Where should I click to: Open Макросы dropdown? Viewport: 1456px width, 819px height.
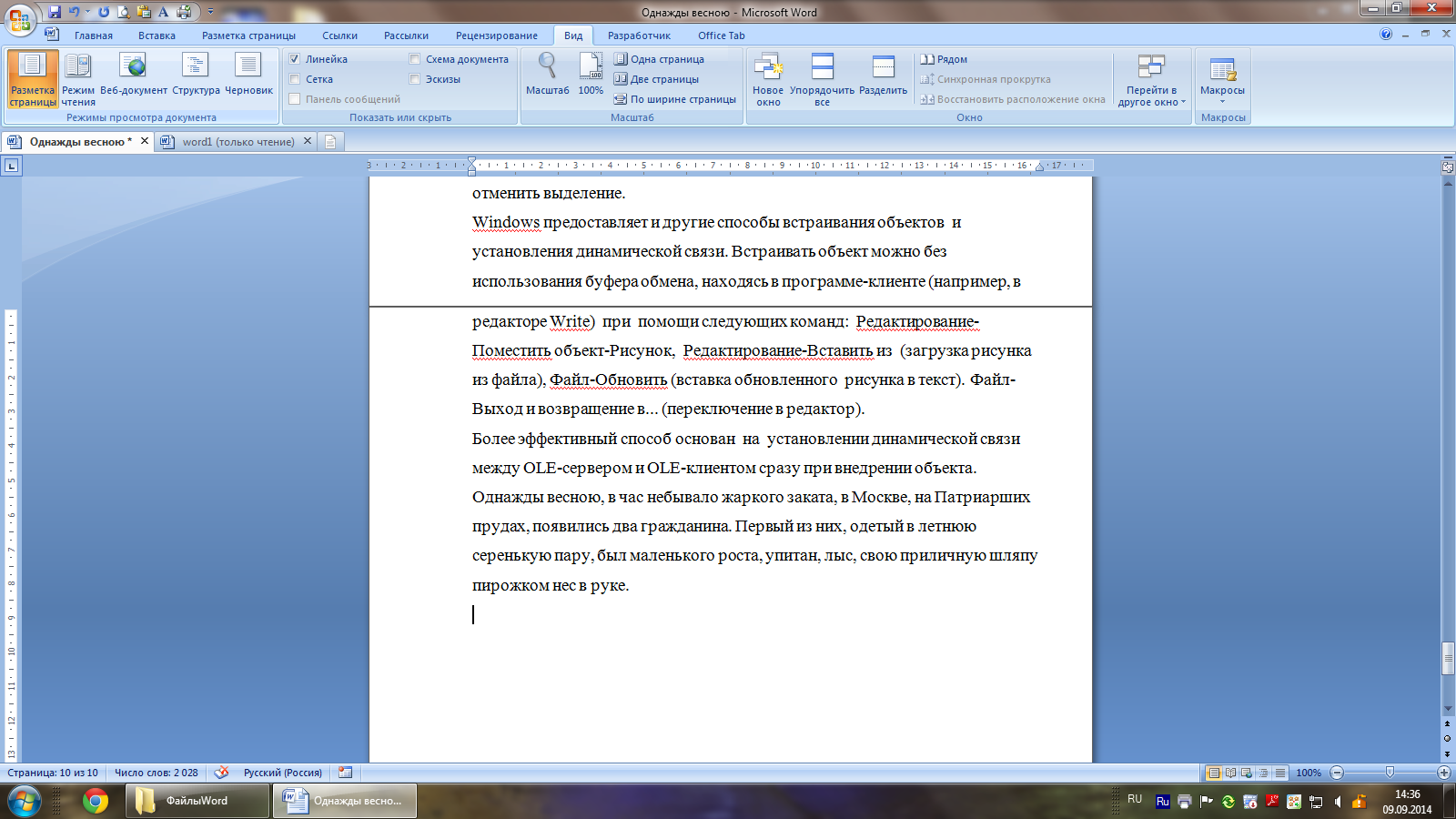coord(1222,80)
